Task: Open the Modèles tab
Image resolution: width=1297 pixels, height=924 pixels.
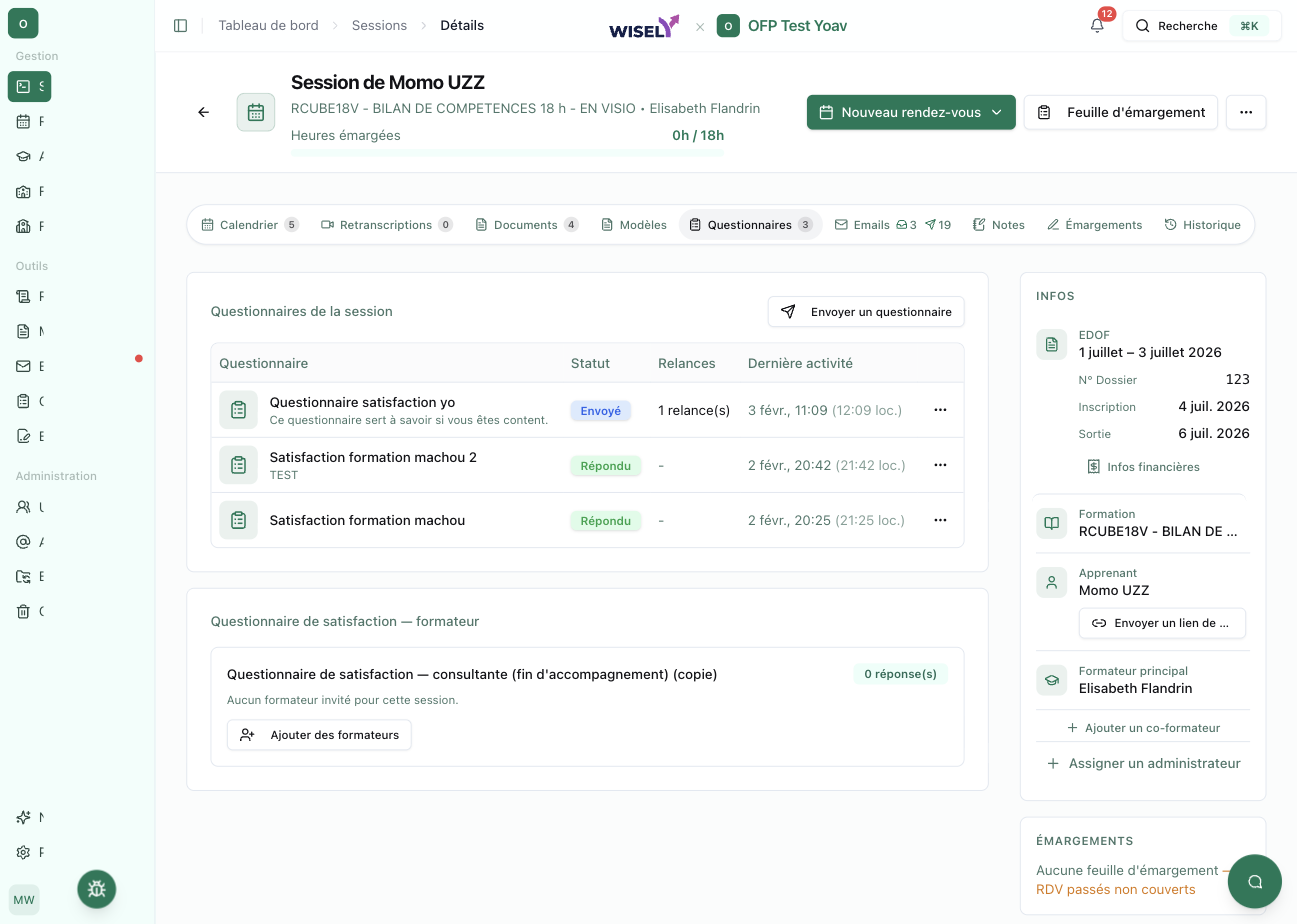Action: 634,225
